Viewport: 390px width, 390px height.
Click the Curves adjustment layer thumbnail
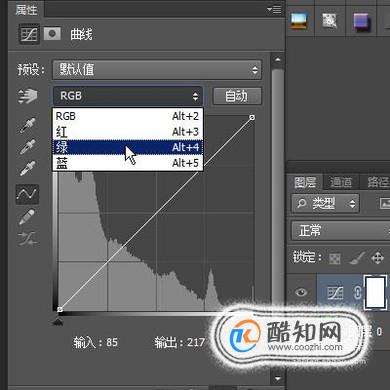pyautogui.click(x=335, y=293)
